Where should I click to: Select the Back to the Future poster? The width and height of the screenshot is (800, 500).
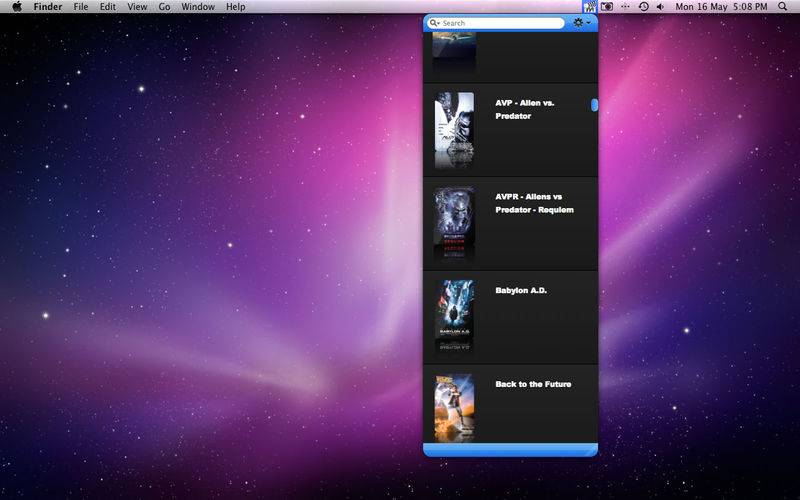pos(454,408)
